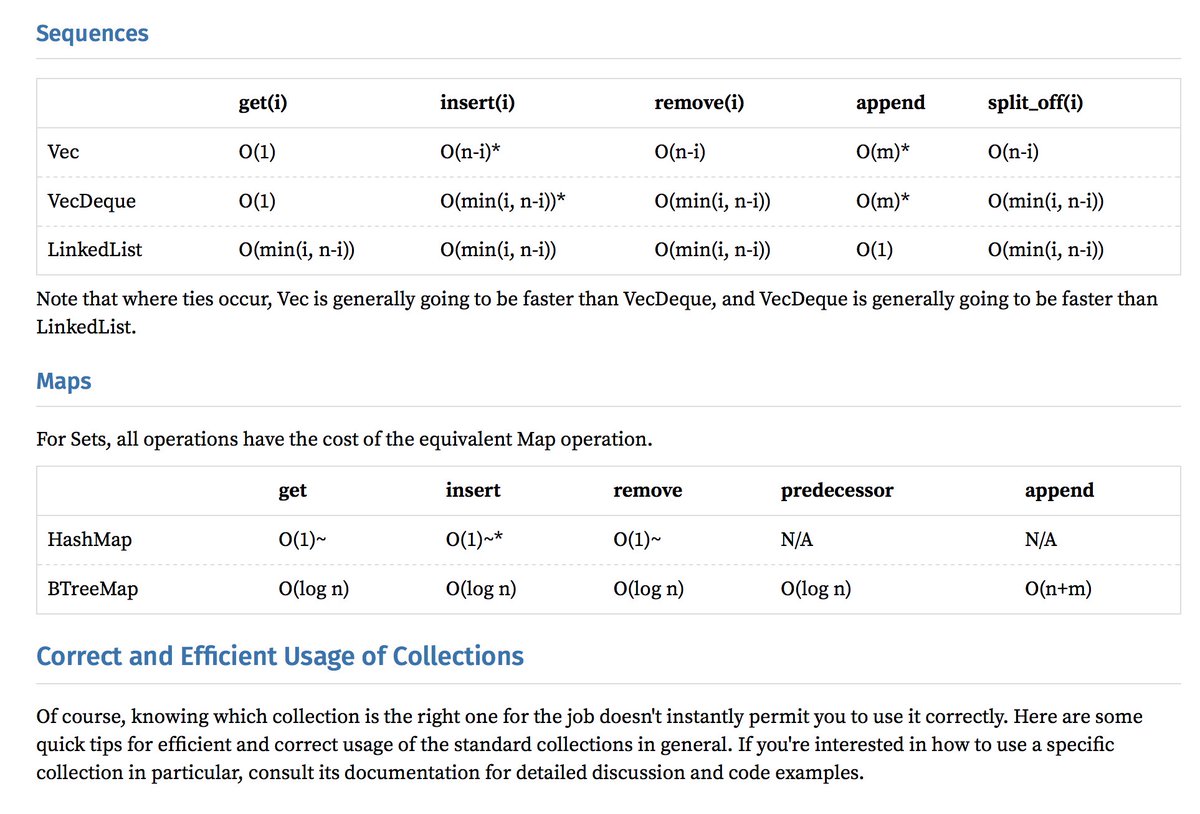Image resolution: width=1200 pixels, height=814 pixels.
Task: Click the remove(i) column header
Action: click(x=699, y=103)
